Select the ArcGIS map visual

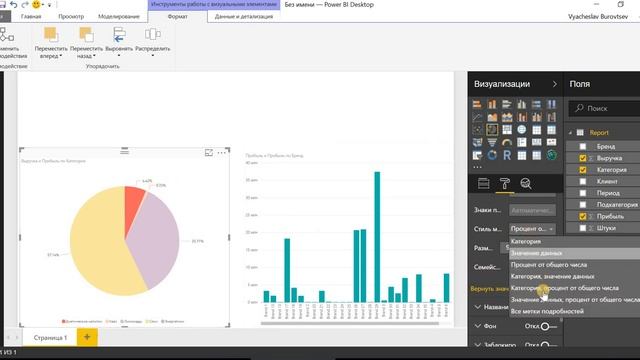551,156
